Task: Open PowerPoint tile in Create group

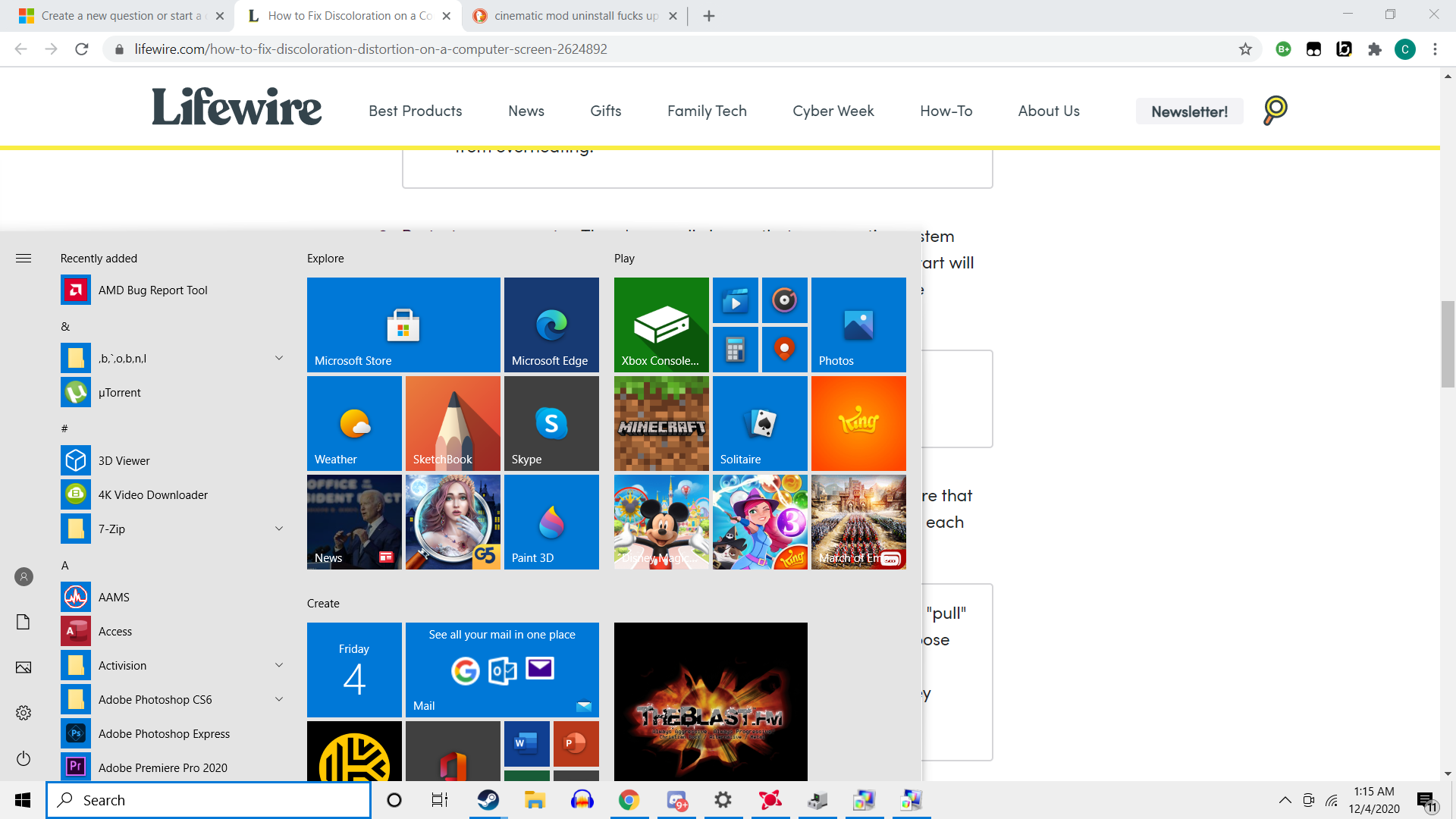Action: 576,744
